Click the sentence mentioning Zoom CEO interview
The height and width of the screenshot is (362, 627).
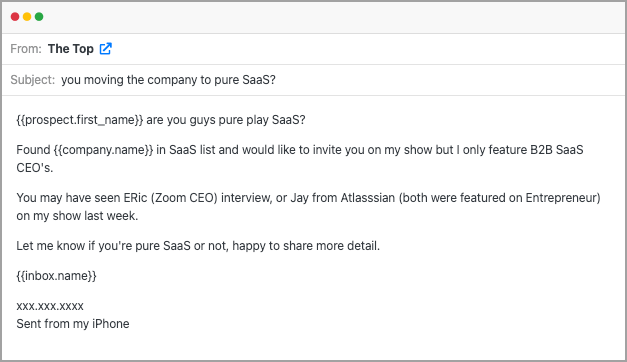[x=308, y=206]
